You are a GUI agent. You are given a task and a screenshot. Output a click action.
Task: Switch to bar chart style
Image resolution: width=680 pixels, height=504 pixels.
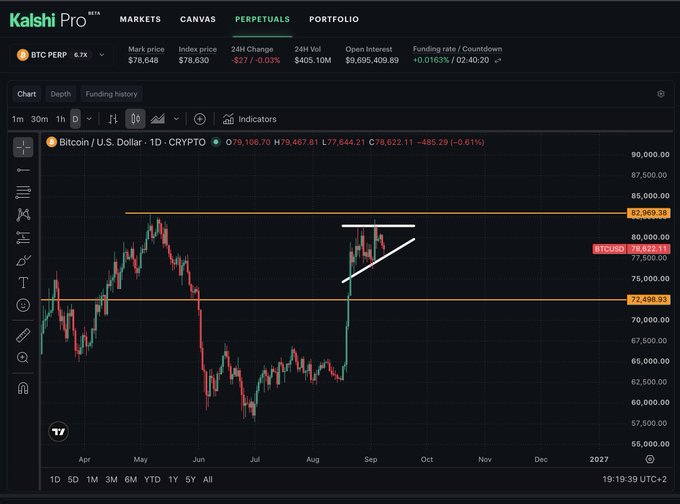[113, 119]
